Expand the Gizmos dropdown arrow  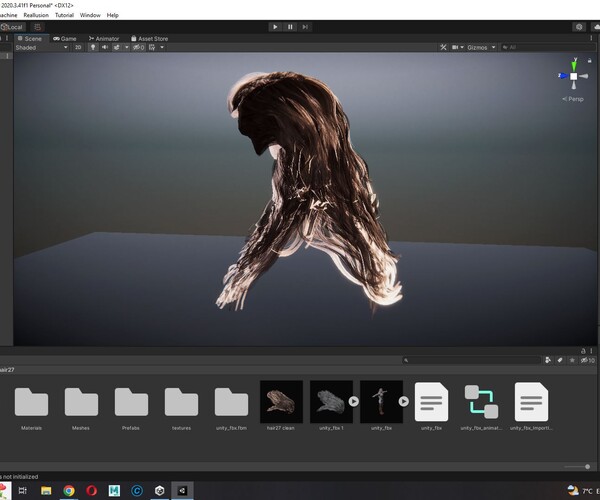(x=493, y=47)
